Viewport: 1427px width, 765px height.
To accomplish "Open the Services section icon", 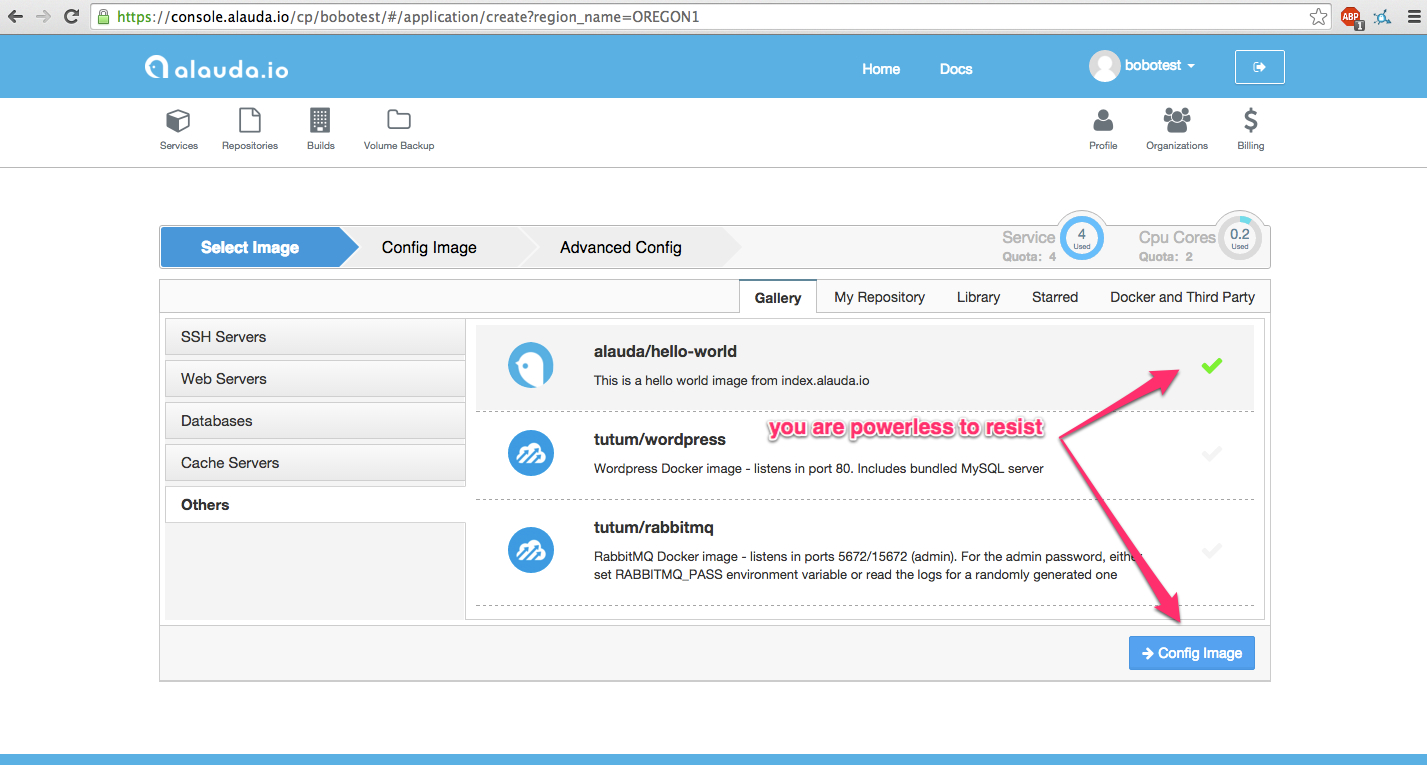I will point(178,121).
